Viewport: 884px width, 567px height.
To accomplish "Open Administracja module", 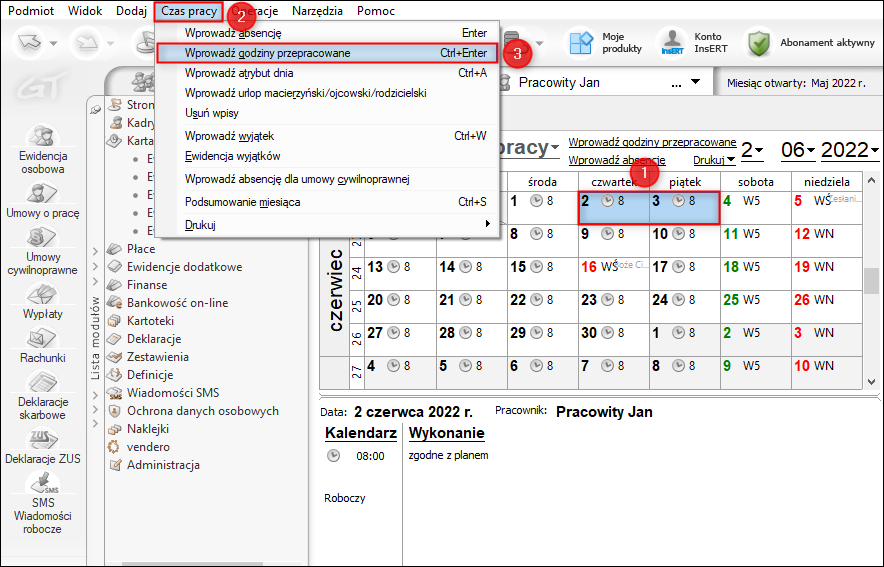I will coord(163,465).
